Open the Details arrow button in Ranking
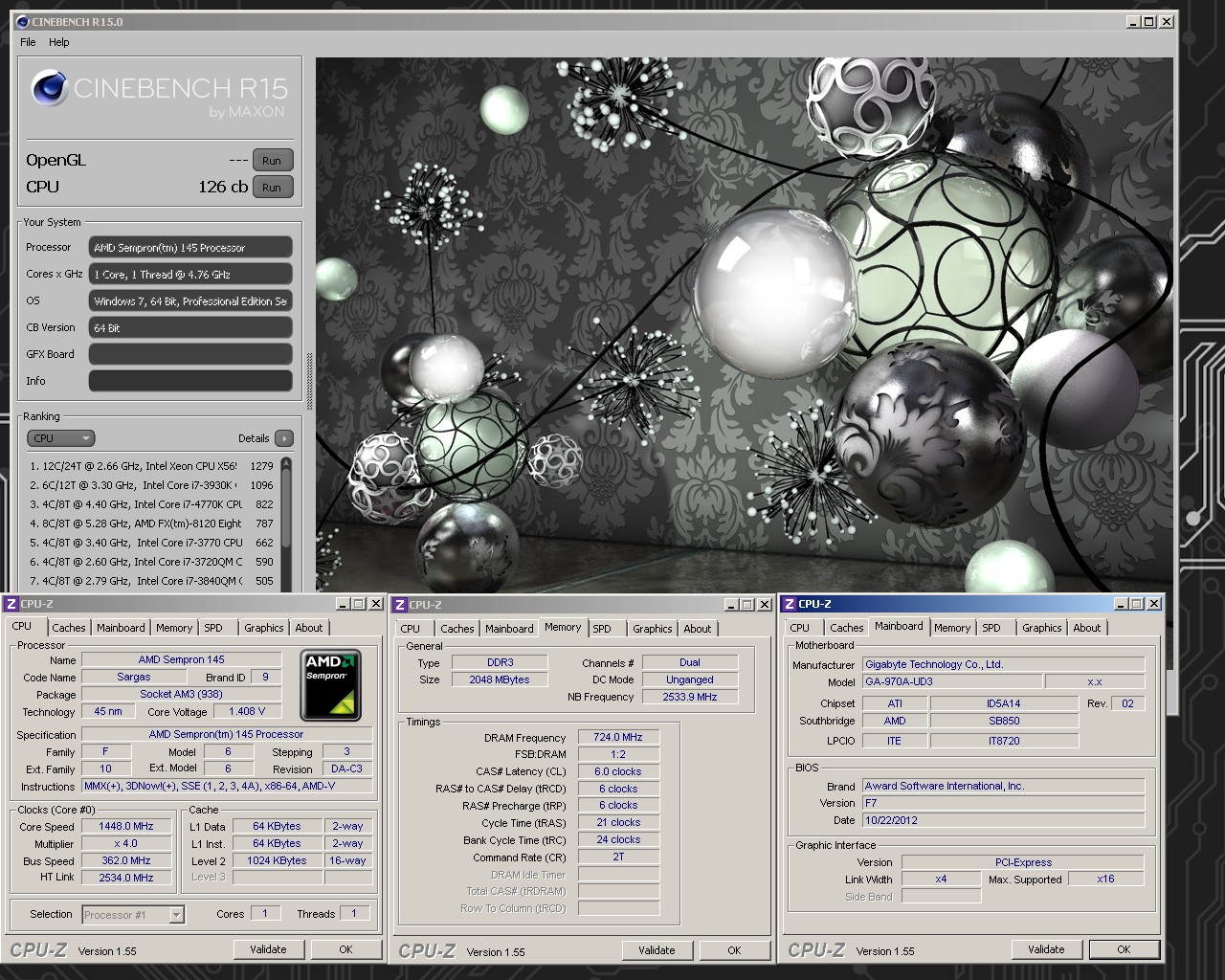Screen dimensions: 1225x980 (283, 438)
